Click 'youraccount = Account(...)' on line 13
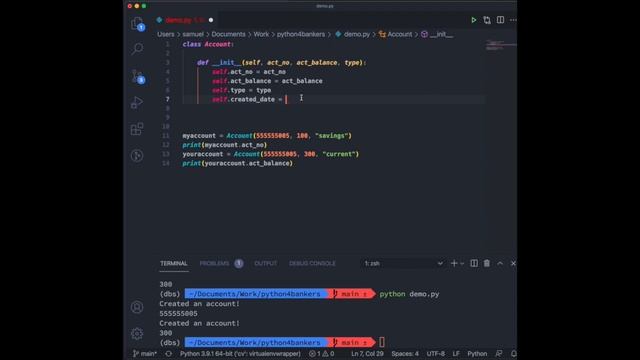 (271, 154)
